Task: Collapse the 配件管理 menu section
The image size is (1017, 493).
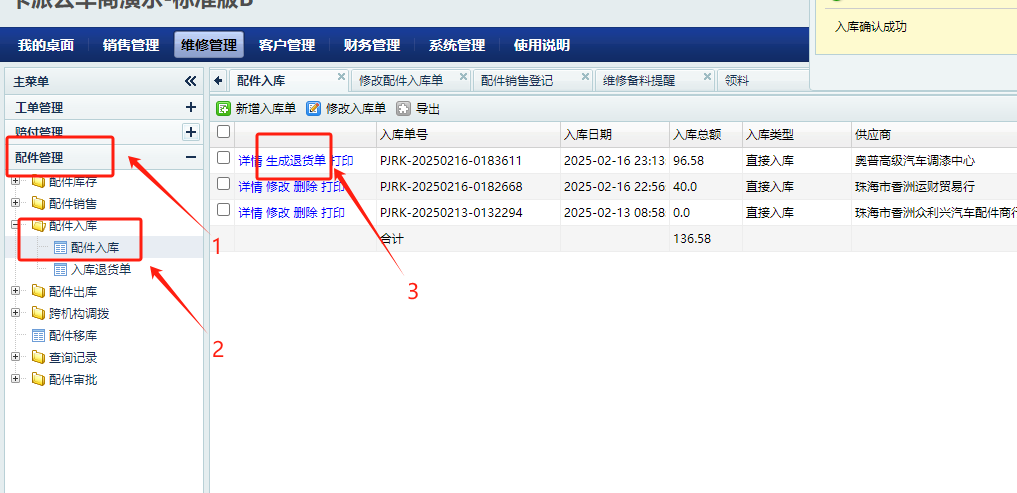Action: point(190,157)
